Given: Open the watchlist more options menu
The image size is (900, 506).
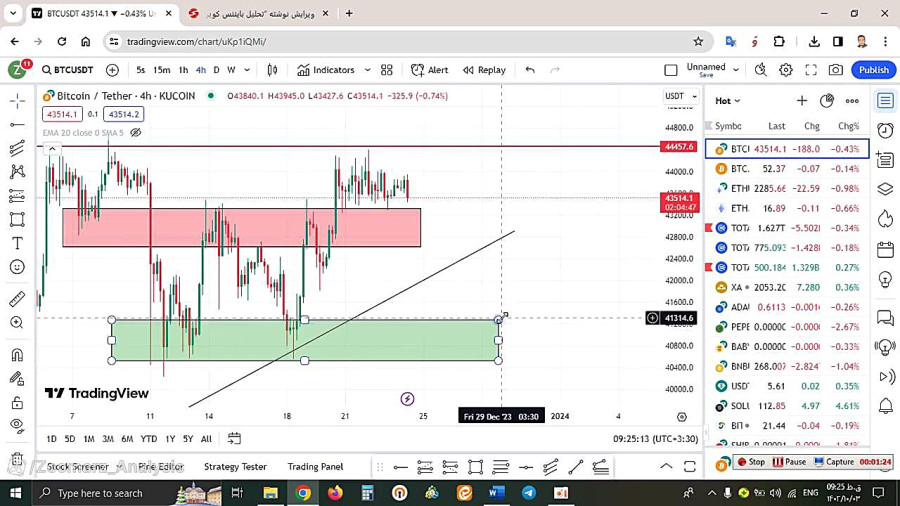Looking at the screenshot, I should pyautogui.click(x=852, y=101).
